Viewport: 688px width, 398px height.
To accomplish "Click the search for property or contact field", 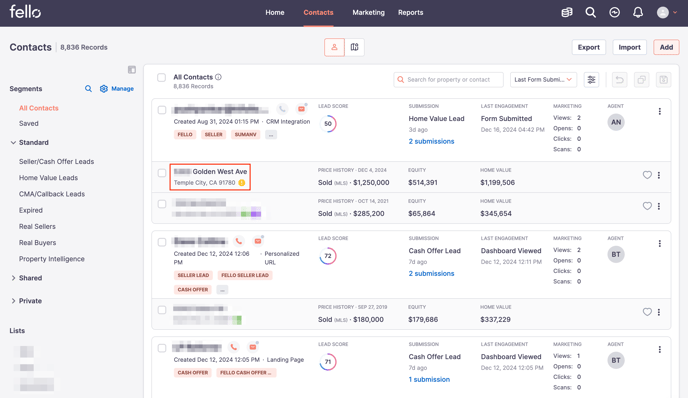I will point(448,79).
